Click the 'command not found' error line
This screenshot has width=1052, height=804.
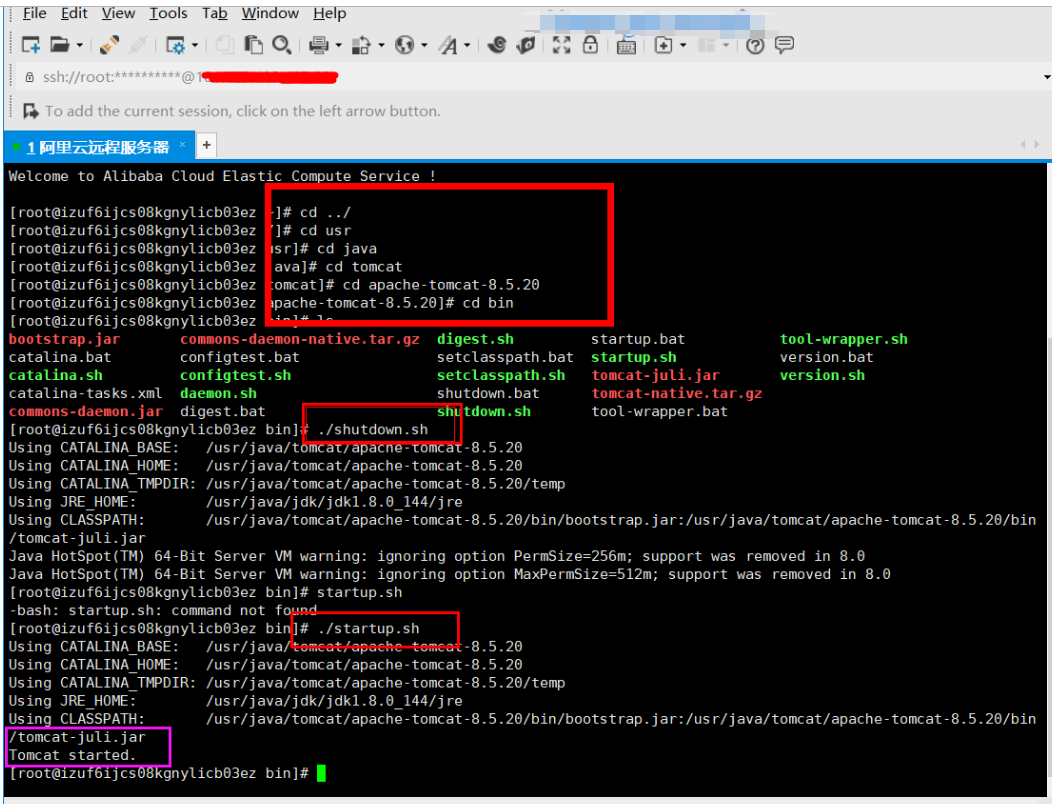point(163,610)
